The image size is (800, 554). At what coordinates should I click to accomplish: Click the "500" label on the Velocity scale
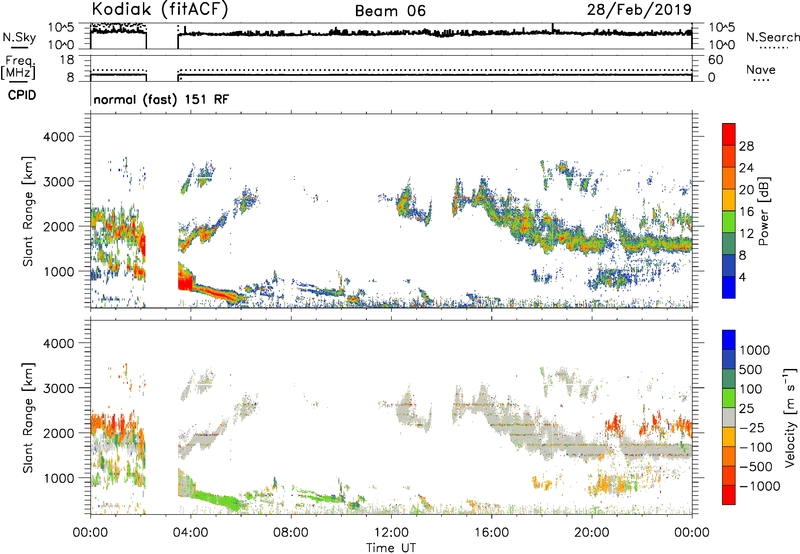(751, 370)
